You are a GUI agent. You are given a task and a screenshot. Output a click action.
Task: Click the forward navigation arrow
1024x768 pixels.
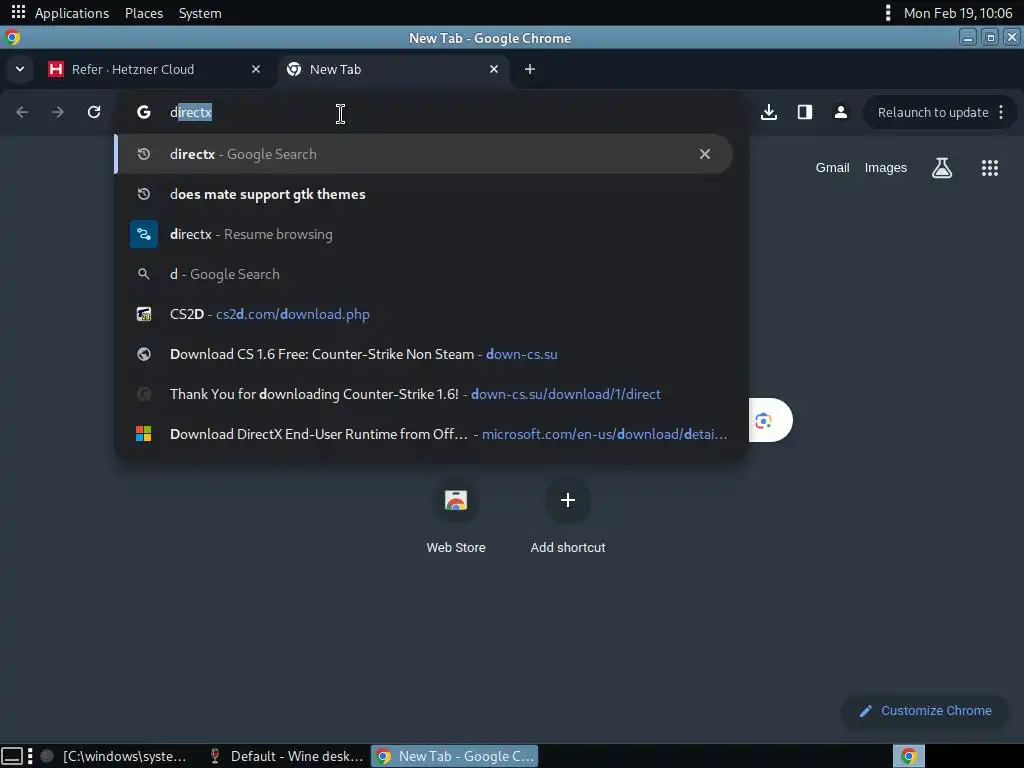tap(58, 112)
